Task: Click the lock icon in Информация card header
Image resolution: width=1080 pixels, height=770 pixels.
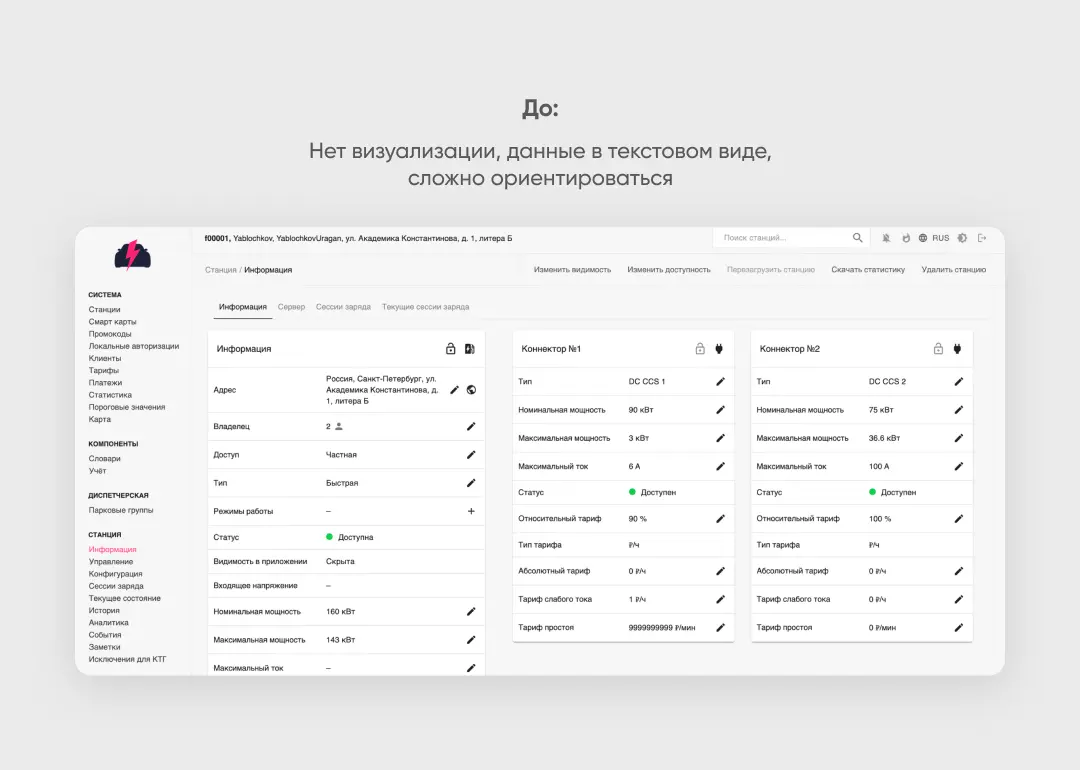Action: 450,349
